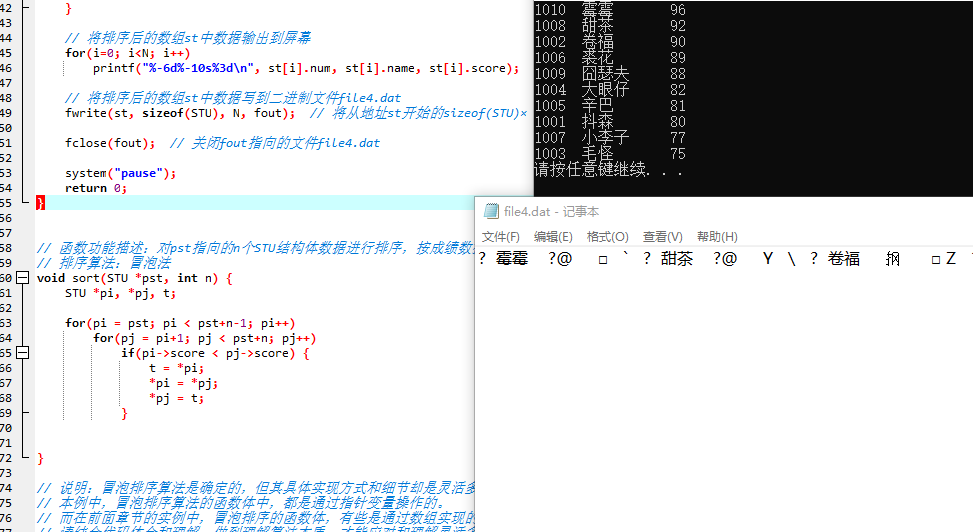This screenshot has height=532, width=973.
Task: Click the 请按任意键继续 prompt in console
Action: (x=609, y=169)
